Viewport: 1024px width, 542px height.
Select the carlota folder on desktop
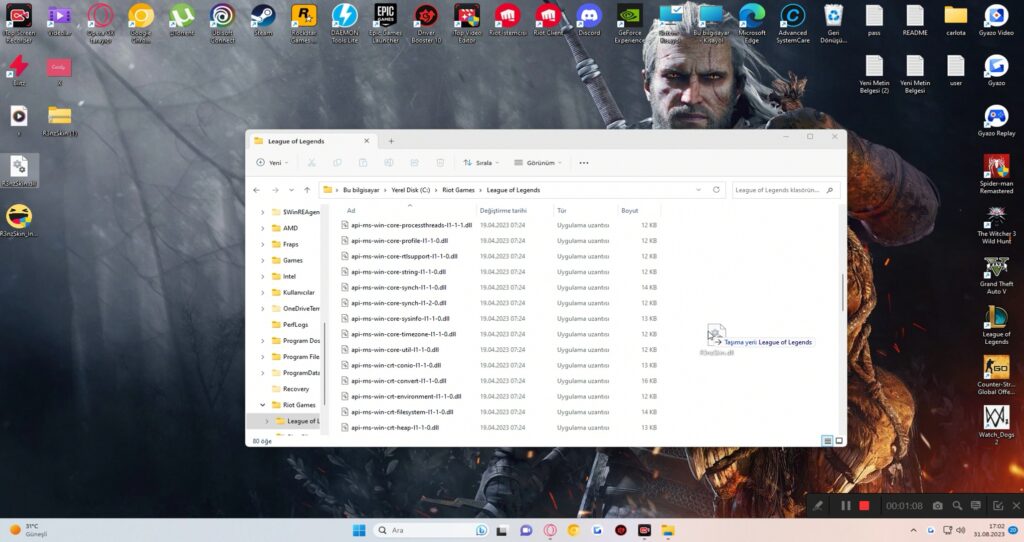[x=955, y=21]
